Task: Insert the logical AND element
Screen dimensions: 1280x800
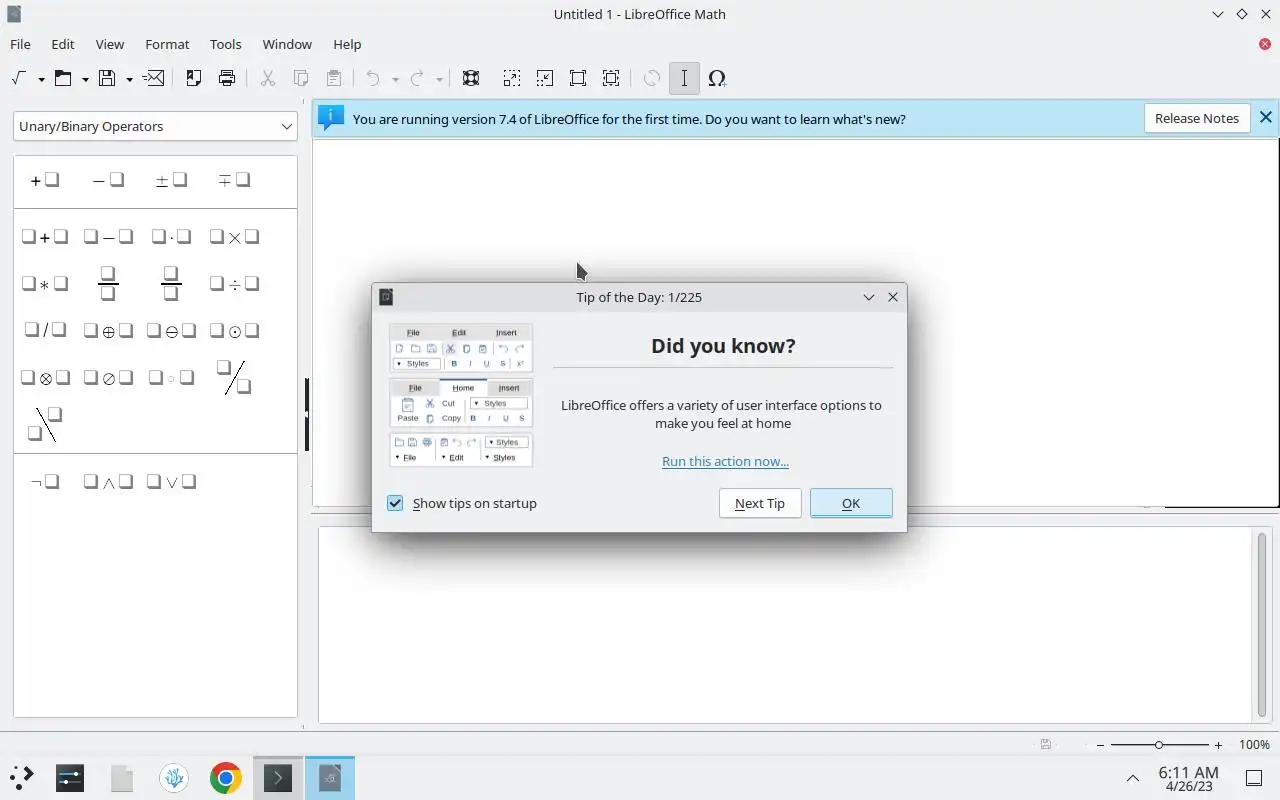Action: tap(108, 482)
